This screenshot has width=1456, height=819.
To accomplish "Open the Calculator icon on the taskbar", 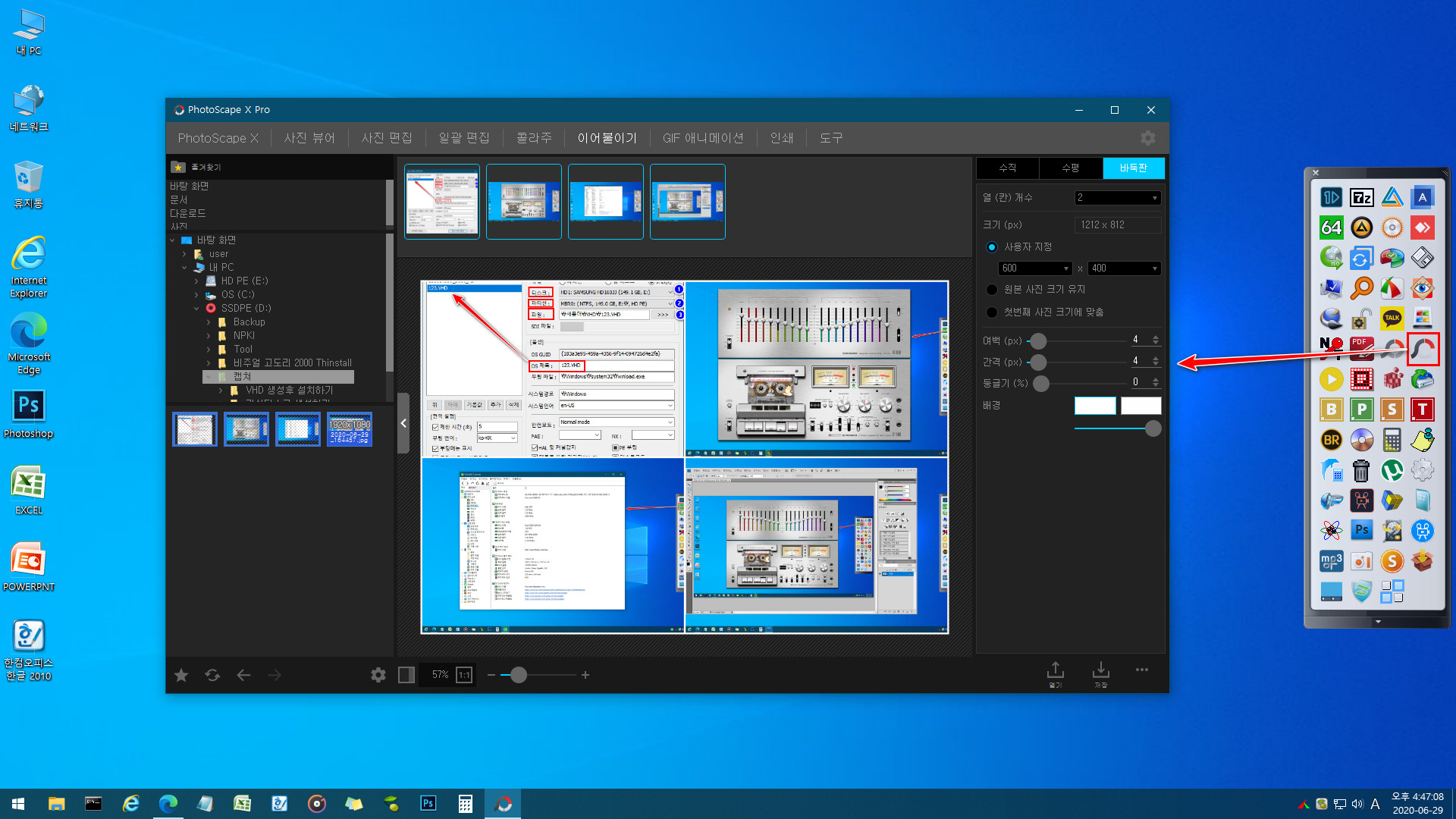I will 466,804.
